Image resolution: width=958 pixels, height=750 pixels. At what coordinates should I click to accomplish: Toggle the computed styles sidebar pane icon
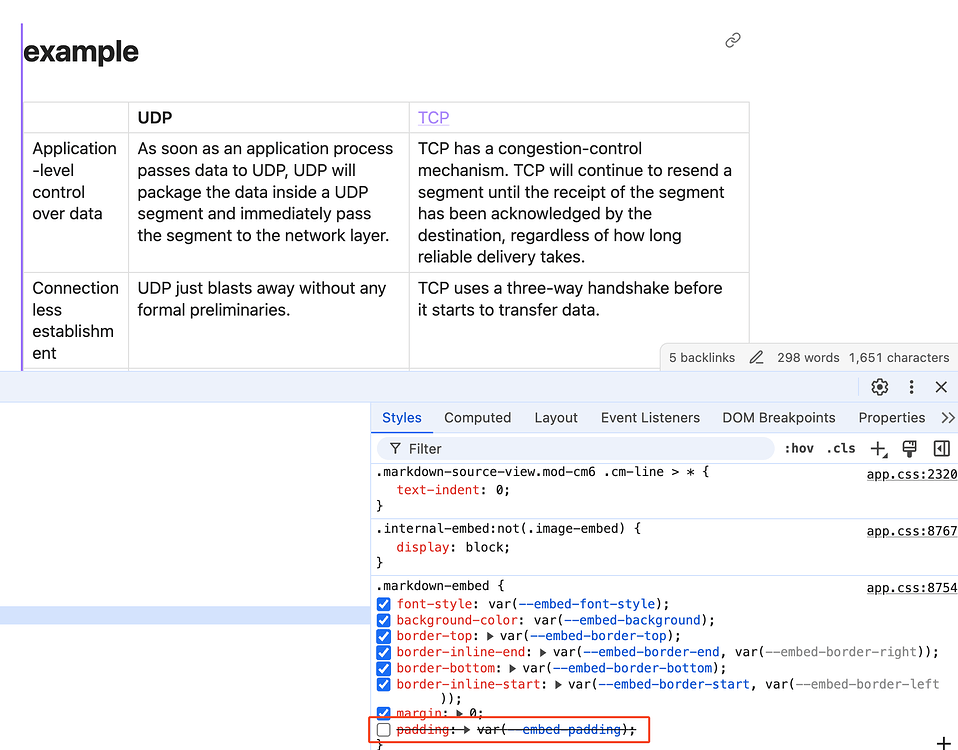click(942, 449)
